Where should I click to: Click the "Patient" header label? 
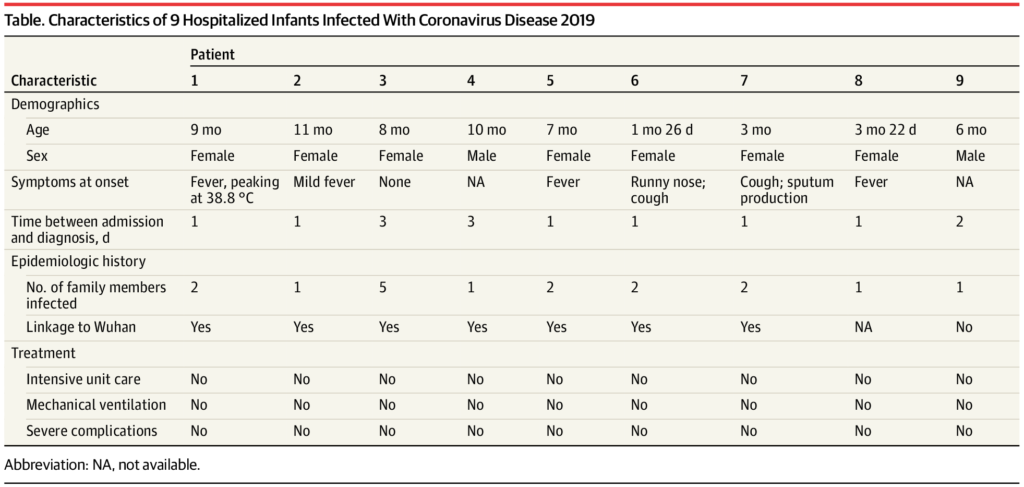tap(211, 55)
